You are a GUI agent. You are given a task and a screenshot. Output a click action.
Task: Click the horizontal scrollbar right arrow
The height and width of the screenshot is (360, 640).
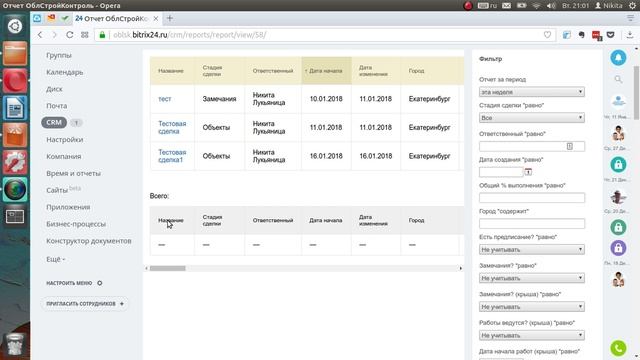(461, 268)
